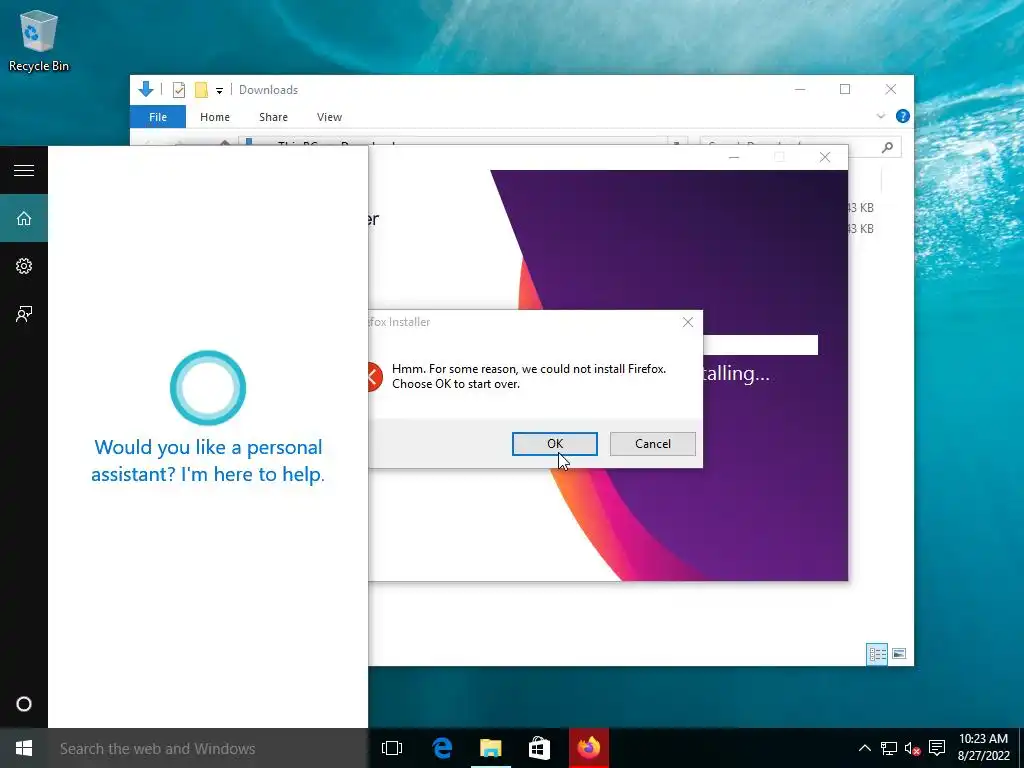This screenshot has height=768, width=1024.
Task: Open the Customize Quick Access Toolbar dropdown
Action: click(x=219, y=91)
